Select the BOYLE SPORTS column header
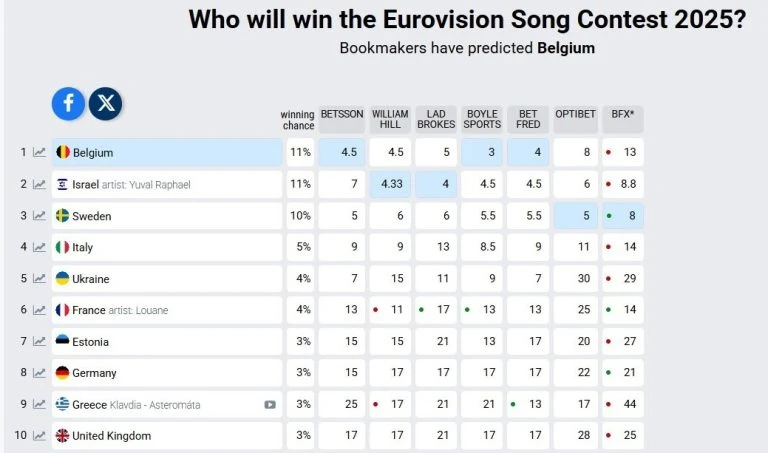 click(x=482, y=119)
